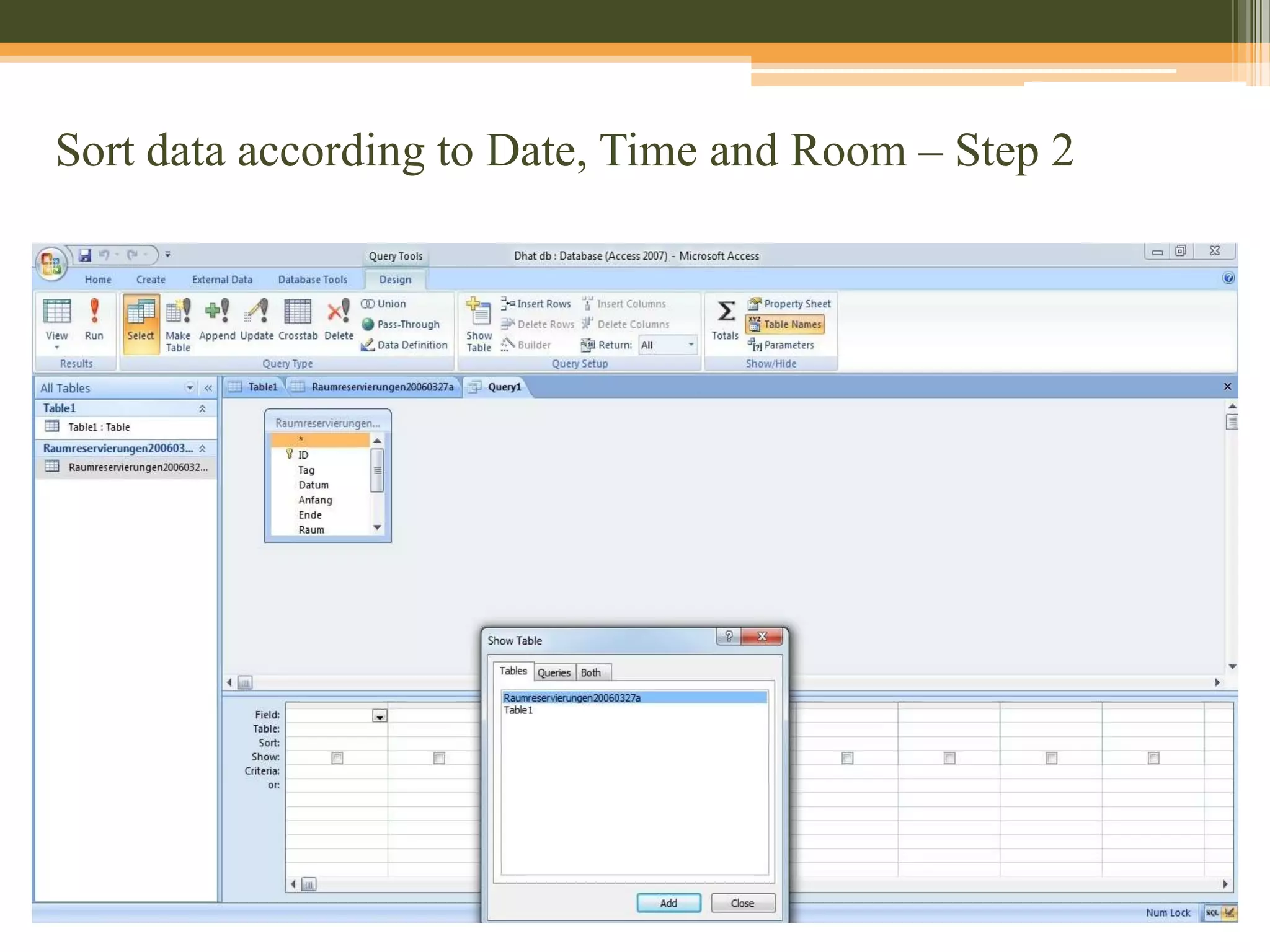Open the Property Sheet

[x=789, y=304]
